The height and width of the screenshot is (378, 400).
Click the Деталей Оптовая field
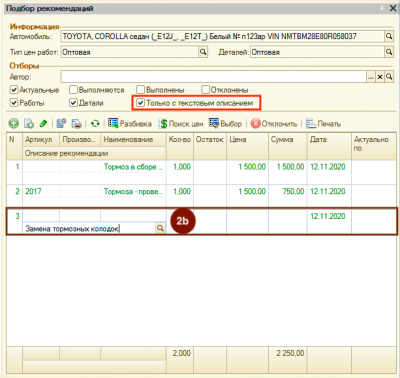click(x=317, y=52)
